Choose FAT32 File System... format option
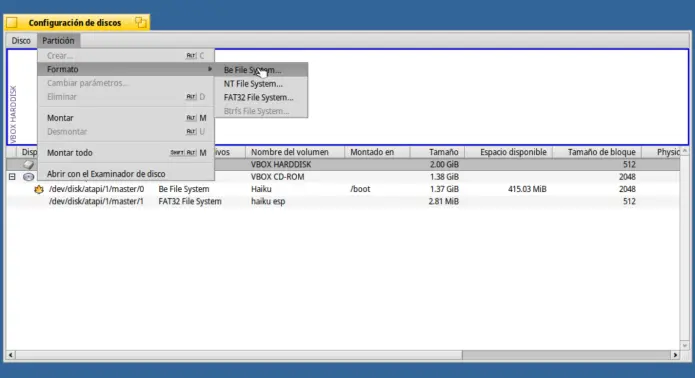This screenshot has width=695, height=378. click(x=261, y=97)
